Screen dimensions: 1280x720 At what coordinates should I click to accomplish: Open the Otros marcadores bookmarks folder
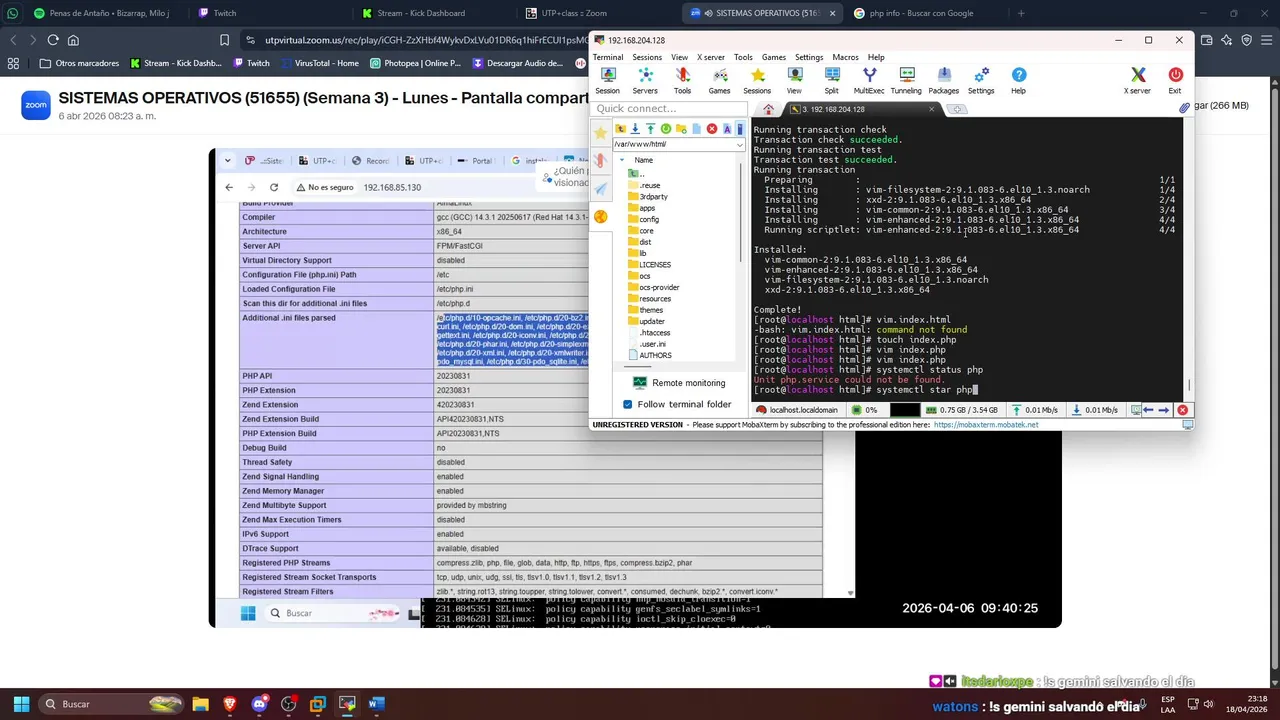pos(79,63)
